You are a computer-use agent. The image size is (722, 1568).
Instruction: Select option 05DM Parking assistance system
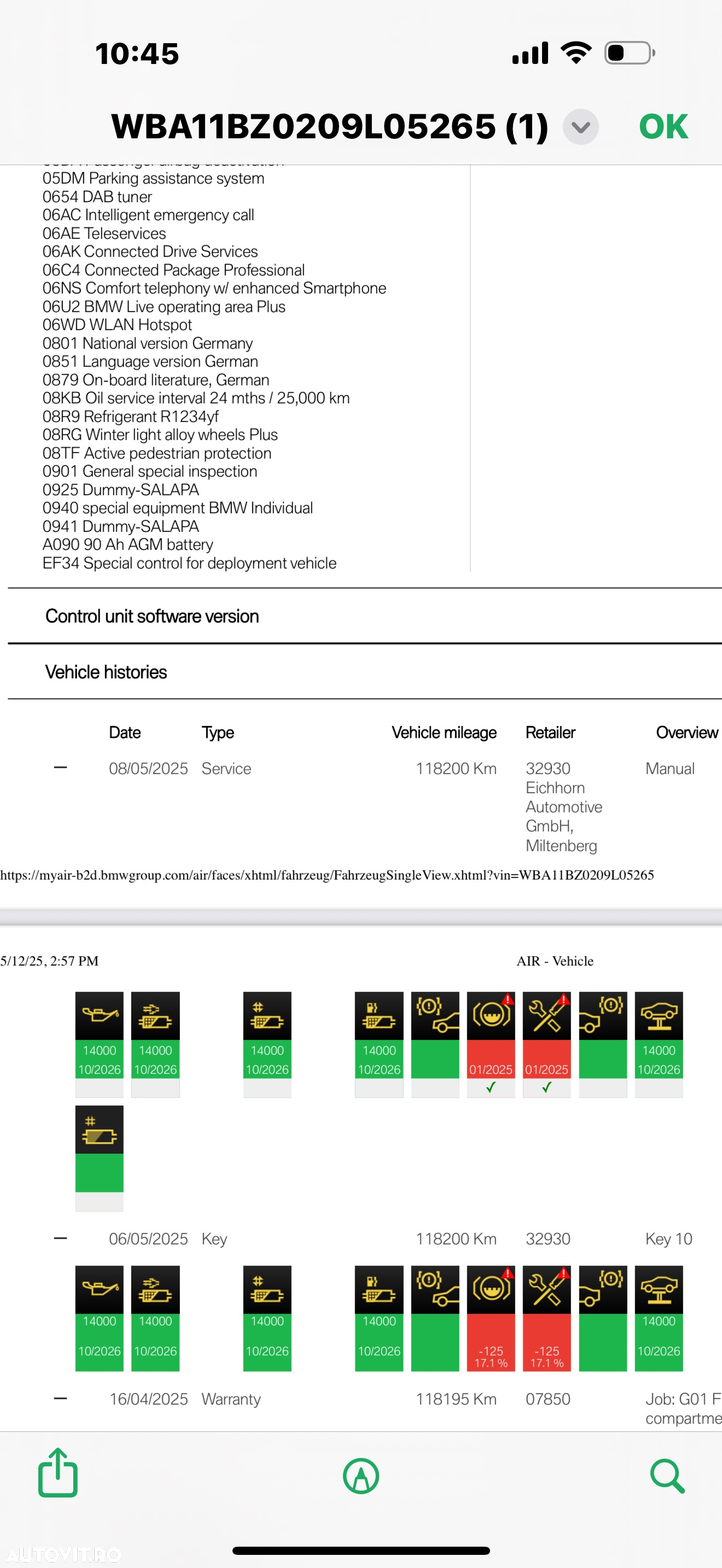(153, 178)
